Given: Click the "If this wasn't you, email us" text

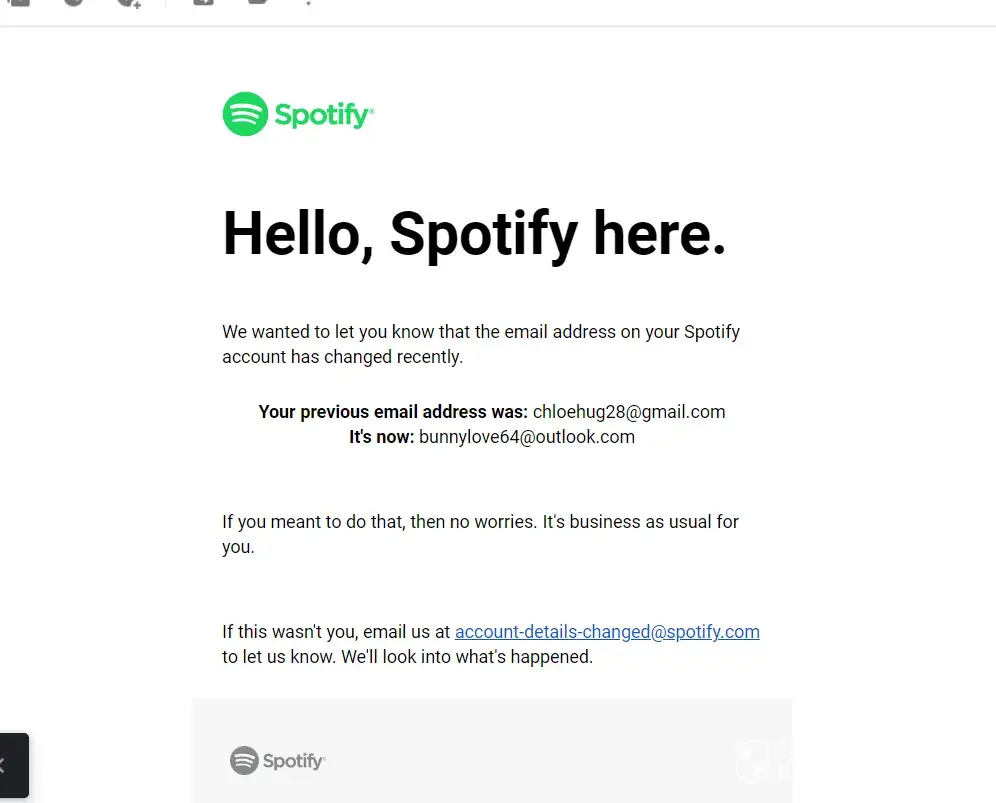Looking at the screenshot, I should pyautogui.click(x=337, y=632).
